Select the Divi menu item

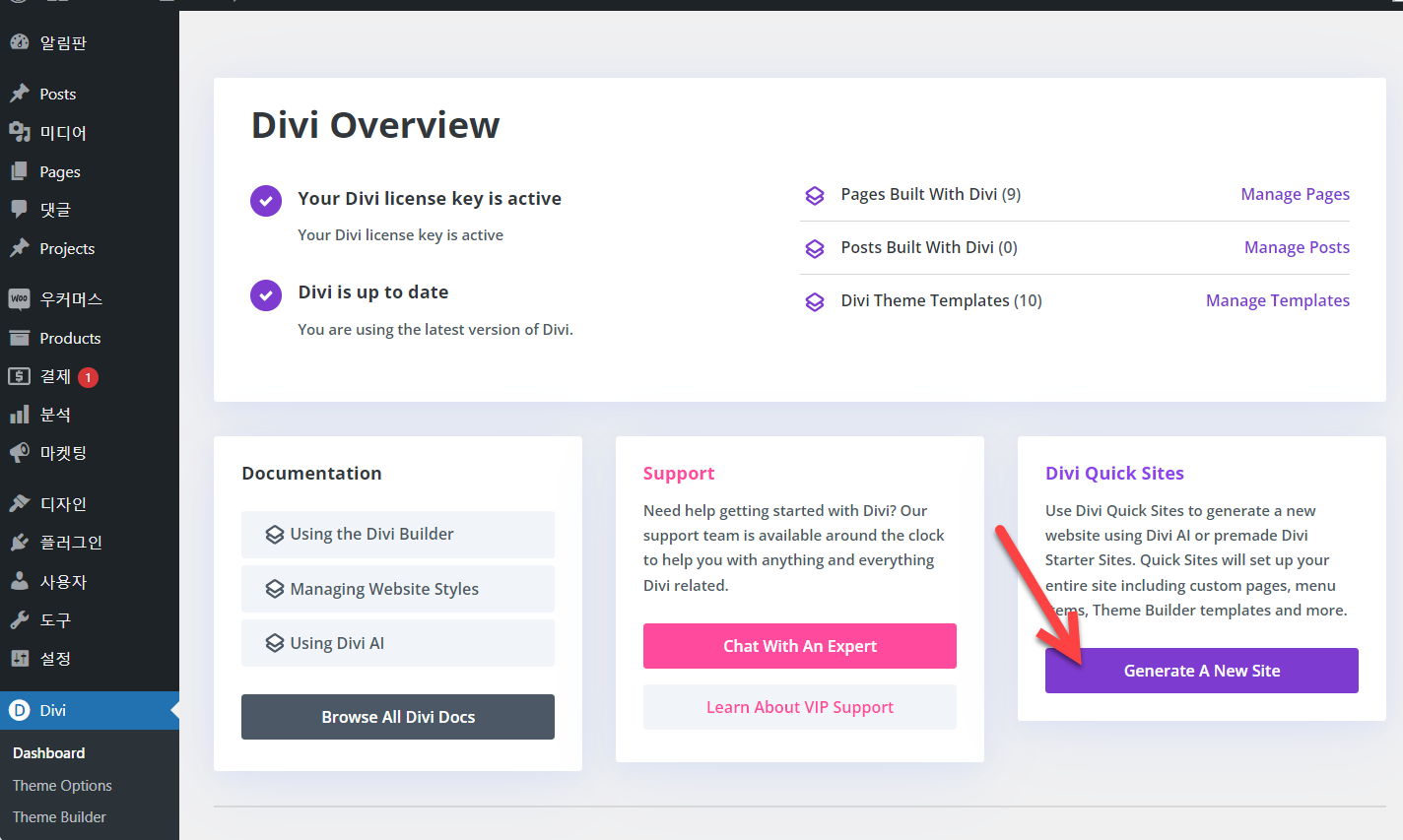pos(90,710)
